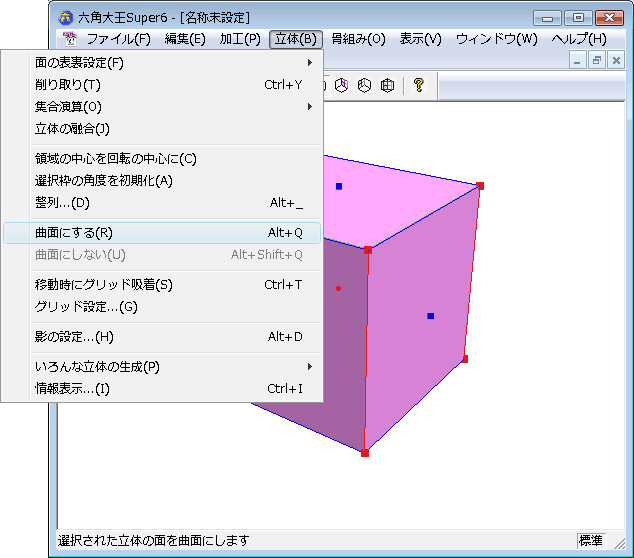Viewport: 634px width, 558px height.
Task: Click red vertex at cube top-right corner
Action: pyautogui.click(x=480, y=186)
